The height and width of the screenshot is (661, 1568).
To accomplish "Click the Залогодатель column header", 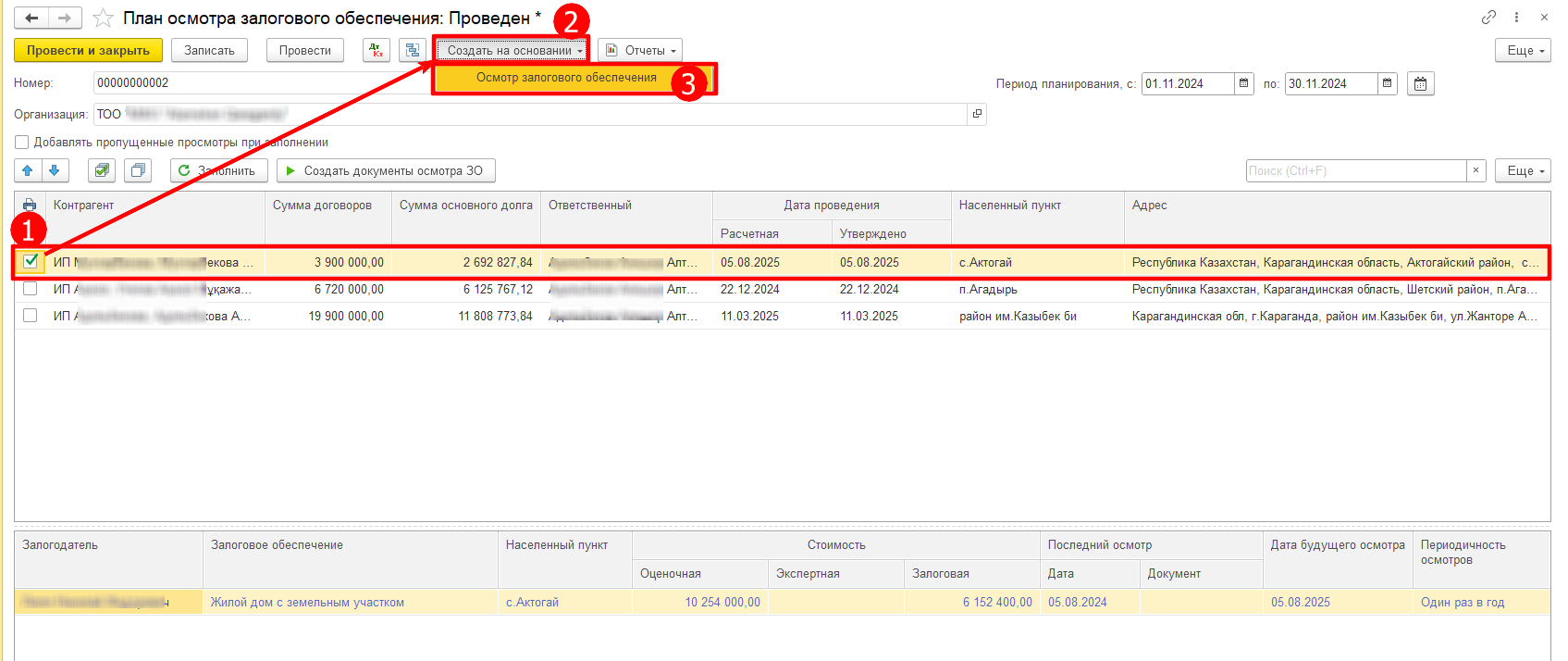I will 108,559.
